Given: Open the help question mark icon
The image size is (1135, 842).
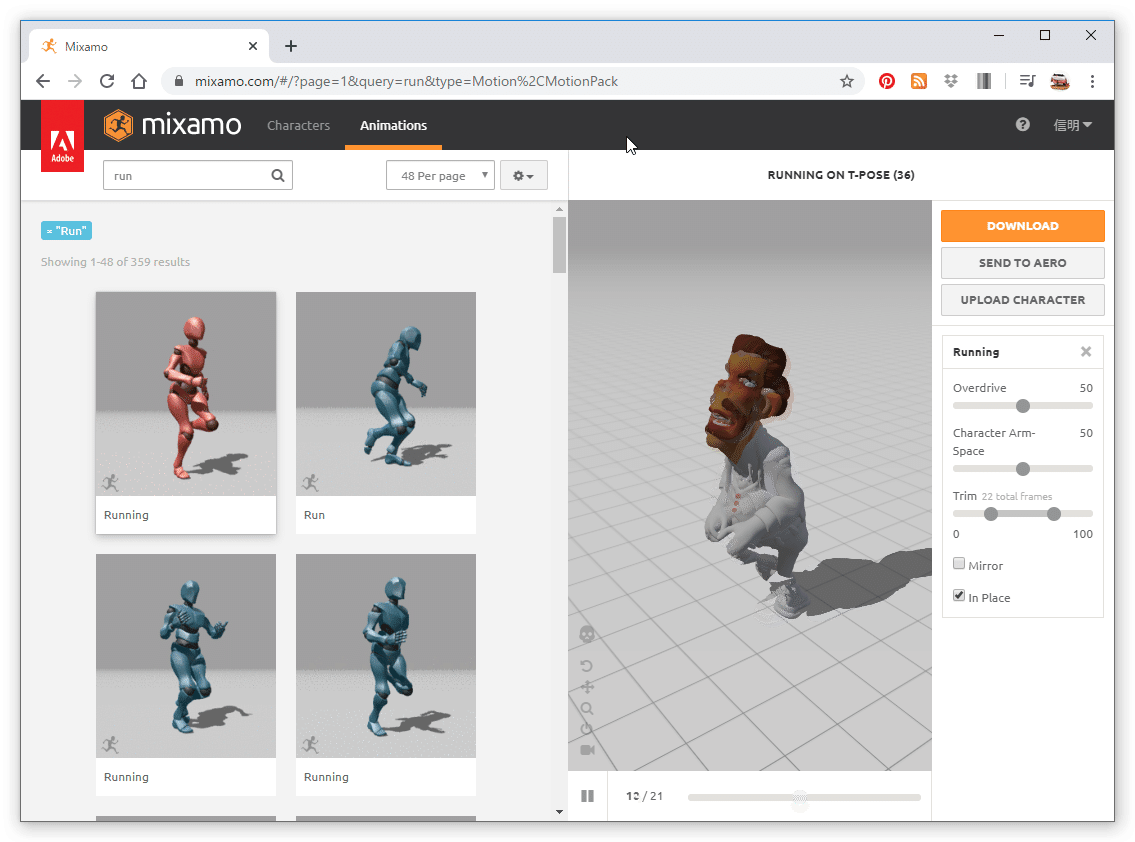Looking at the screenshot, I should pyautogui.click(x=1022, y=125).
